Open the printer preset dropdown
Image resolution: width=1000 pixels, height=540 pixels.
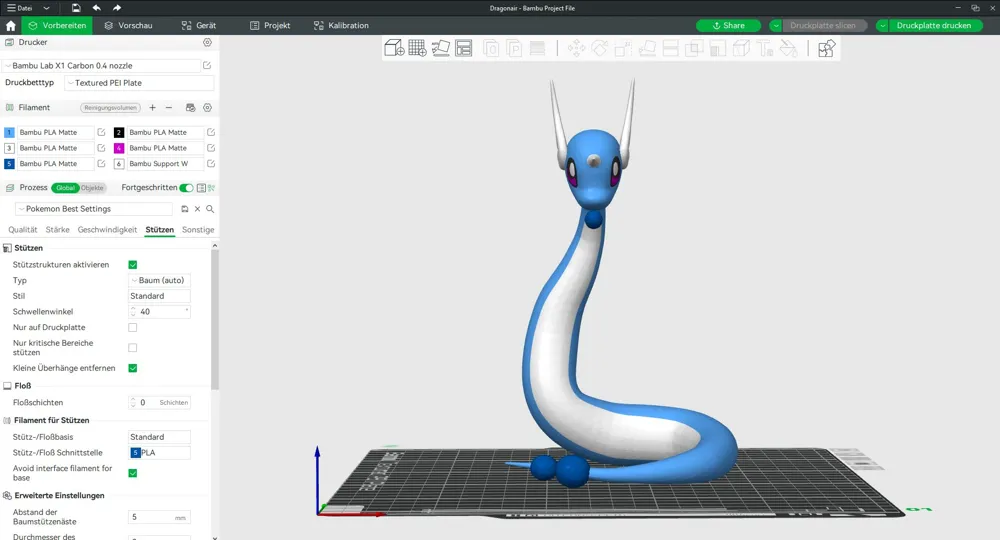point(102,66)
